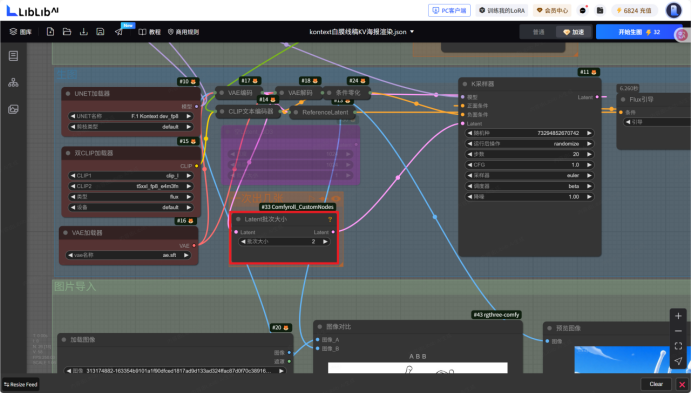Open the 图库 gallery in toolbar
691x393 pixels.
pyautogui.click(x=20, y=32)
